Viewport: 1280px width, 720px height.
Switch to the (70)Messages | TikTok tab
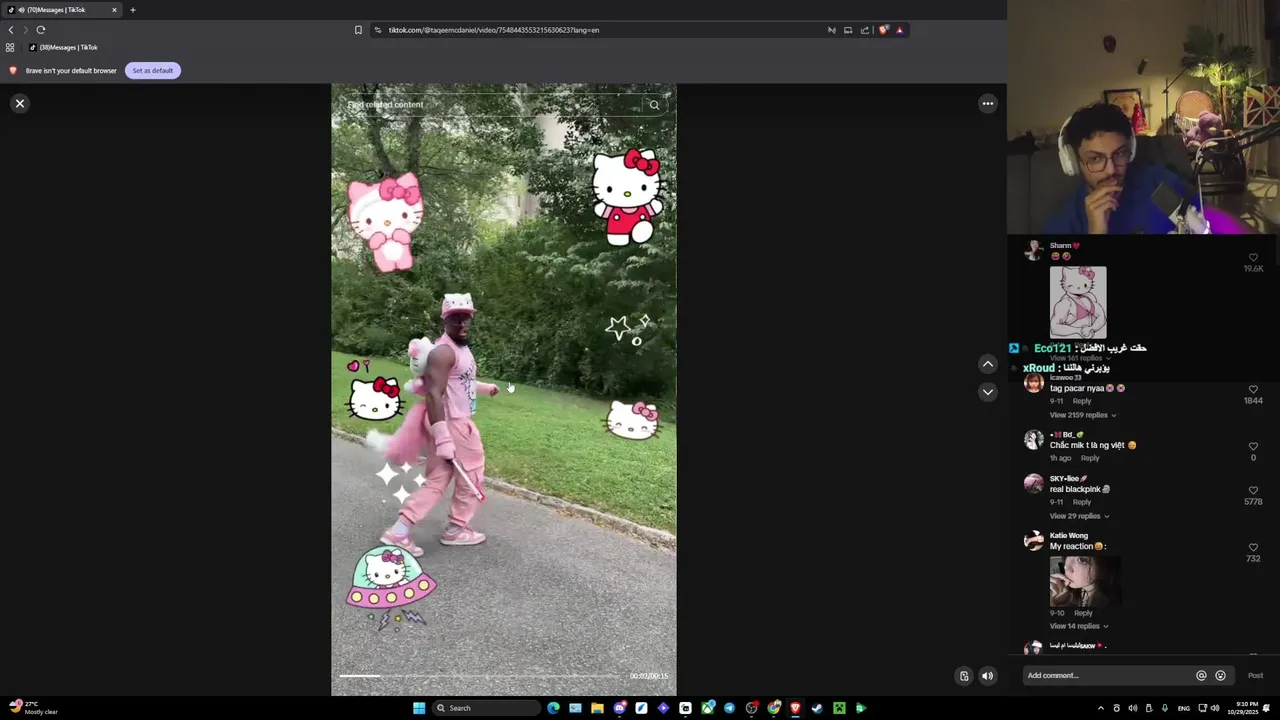pyautogui.click(x=62, y=10)
